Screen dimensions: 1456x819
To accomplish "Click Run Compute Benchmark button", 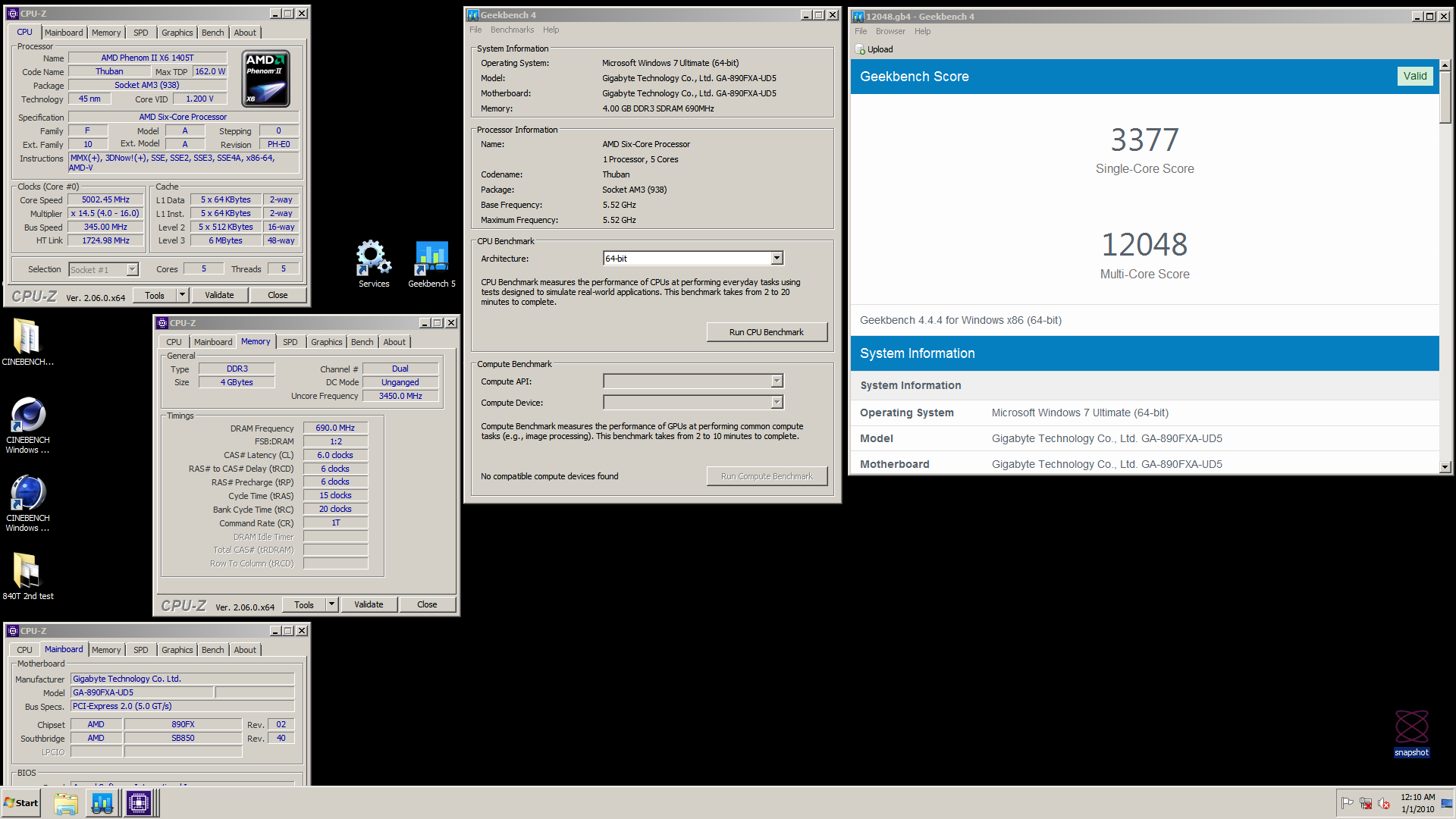I will coord(767,476).
